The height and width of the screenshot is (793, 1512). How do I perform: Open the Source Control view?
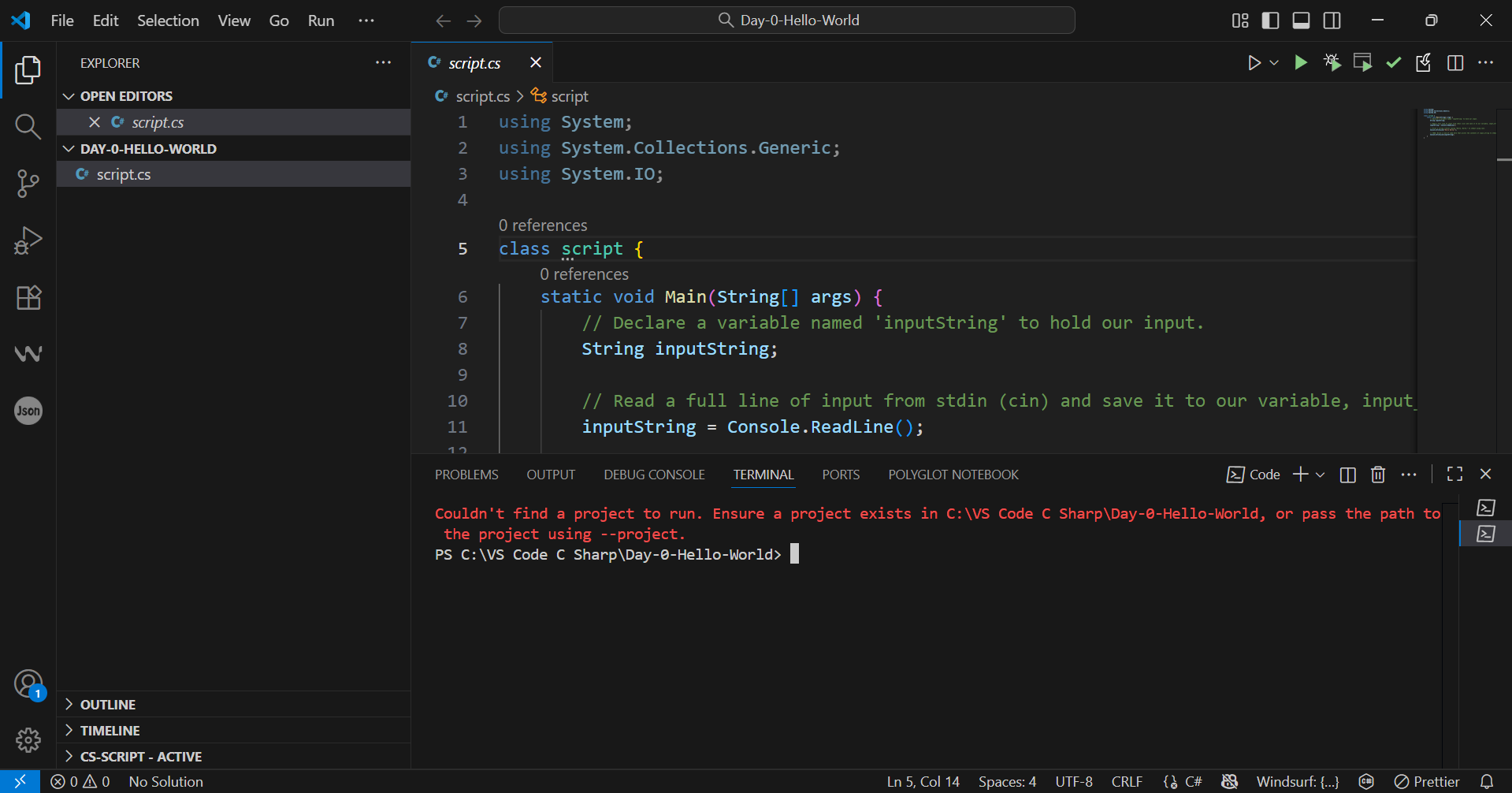(28, 183)
